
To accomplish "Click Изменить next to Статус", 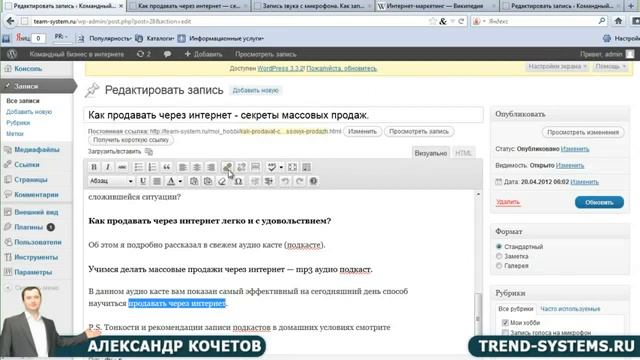I will (575, 149).
